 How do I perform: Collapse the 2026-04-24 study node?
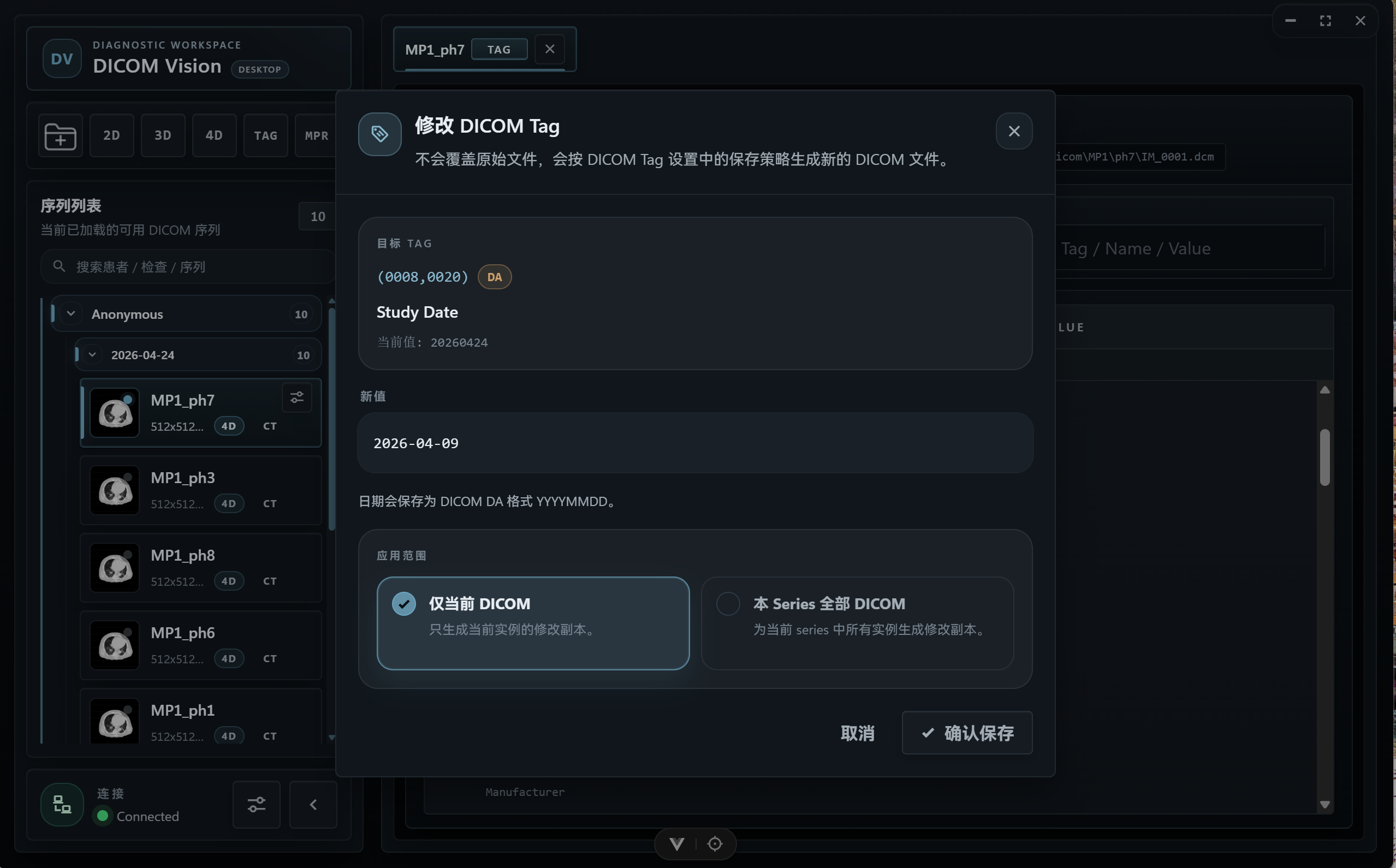(92, 355)
